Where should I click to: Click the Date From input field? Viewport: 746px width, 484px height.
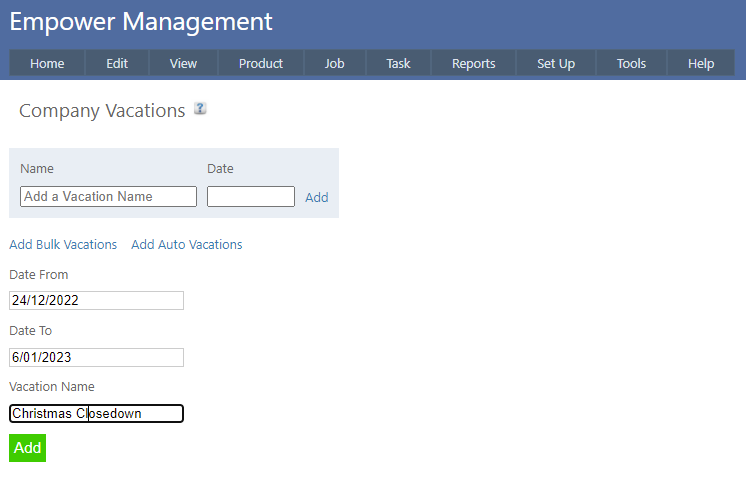[96, 301]
